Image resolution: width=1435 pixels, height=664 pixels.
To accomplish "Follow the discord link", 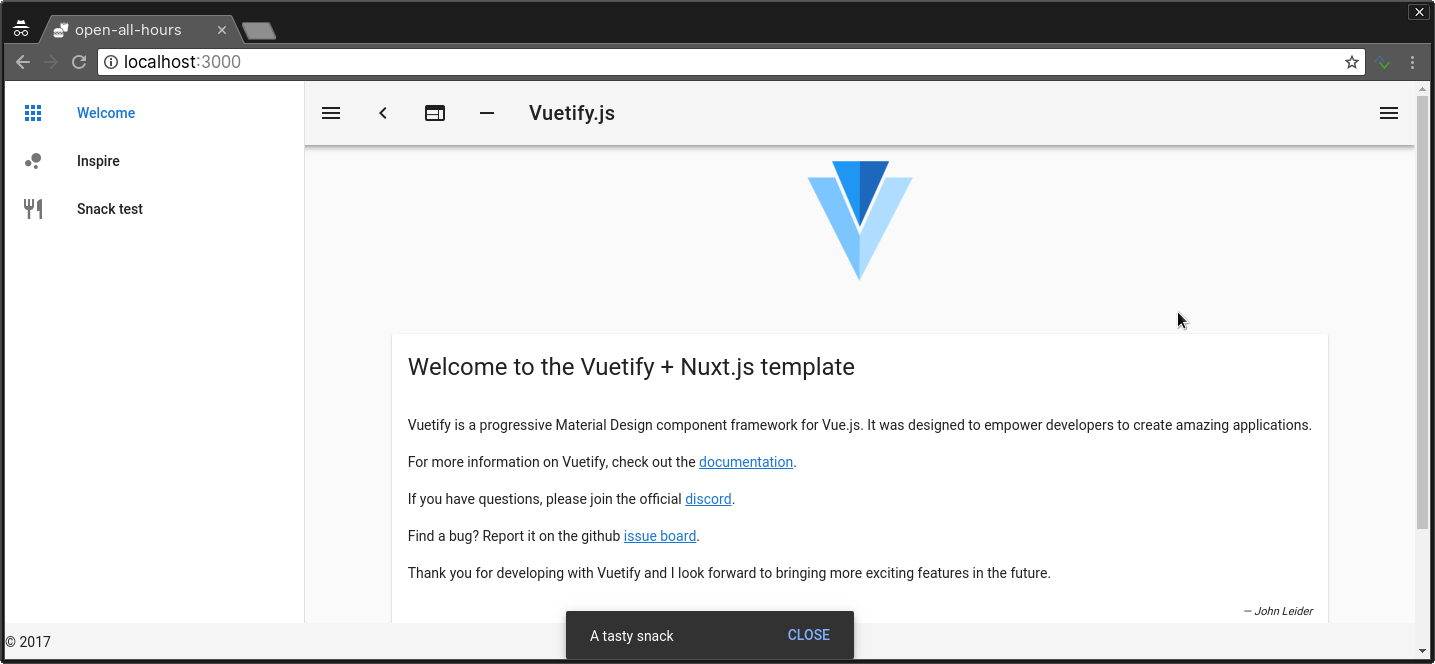I will [x=708, y=499].
